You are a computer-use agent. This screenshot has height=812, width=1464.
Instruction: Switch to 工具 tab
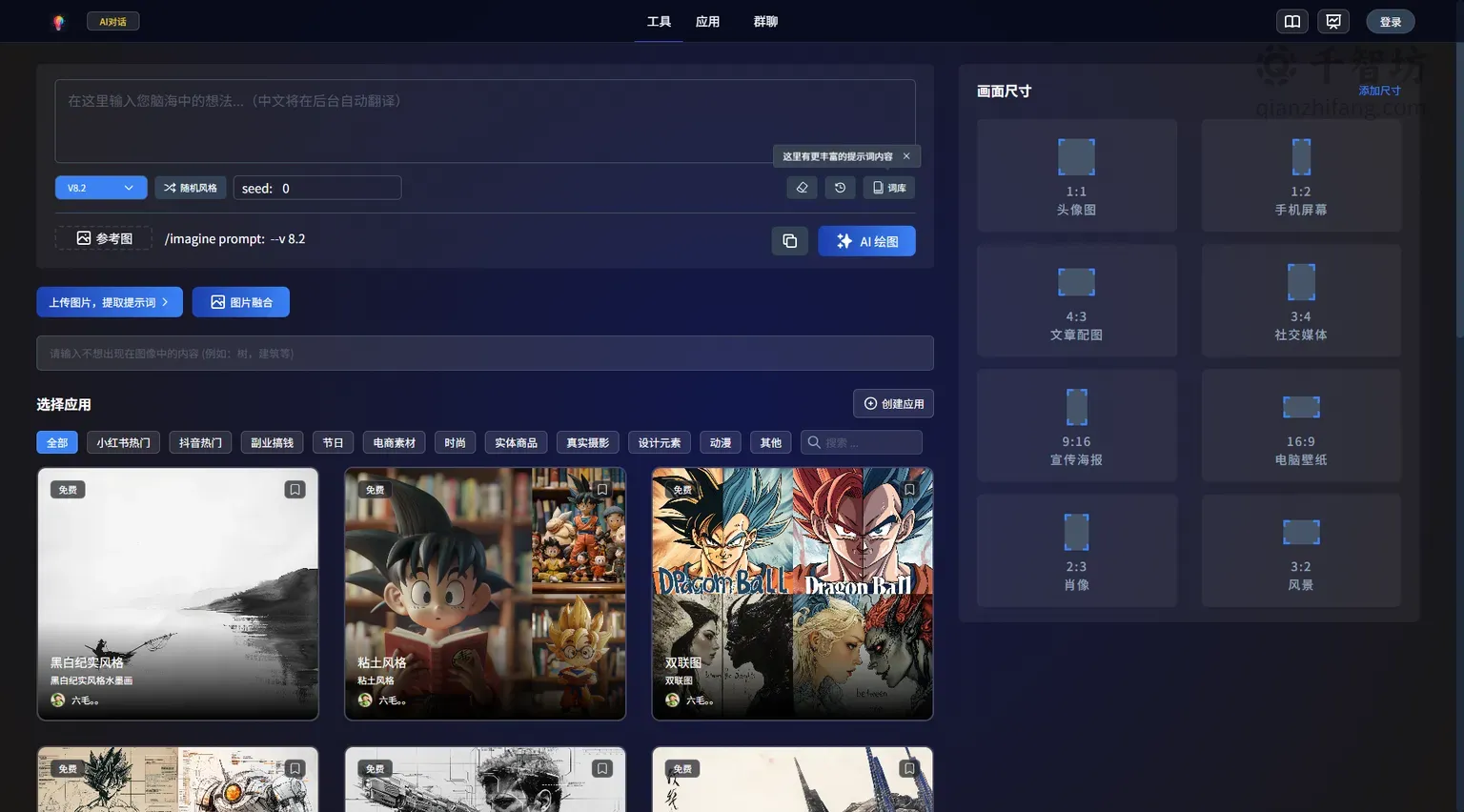(659, 22)
